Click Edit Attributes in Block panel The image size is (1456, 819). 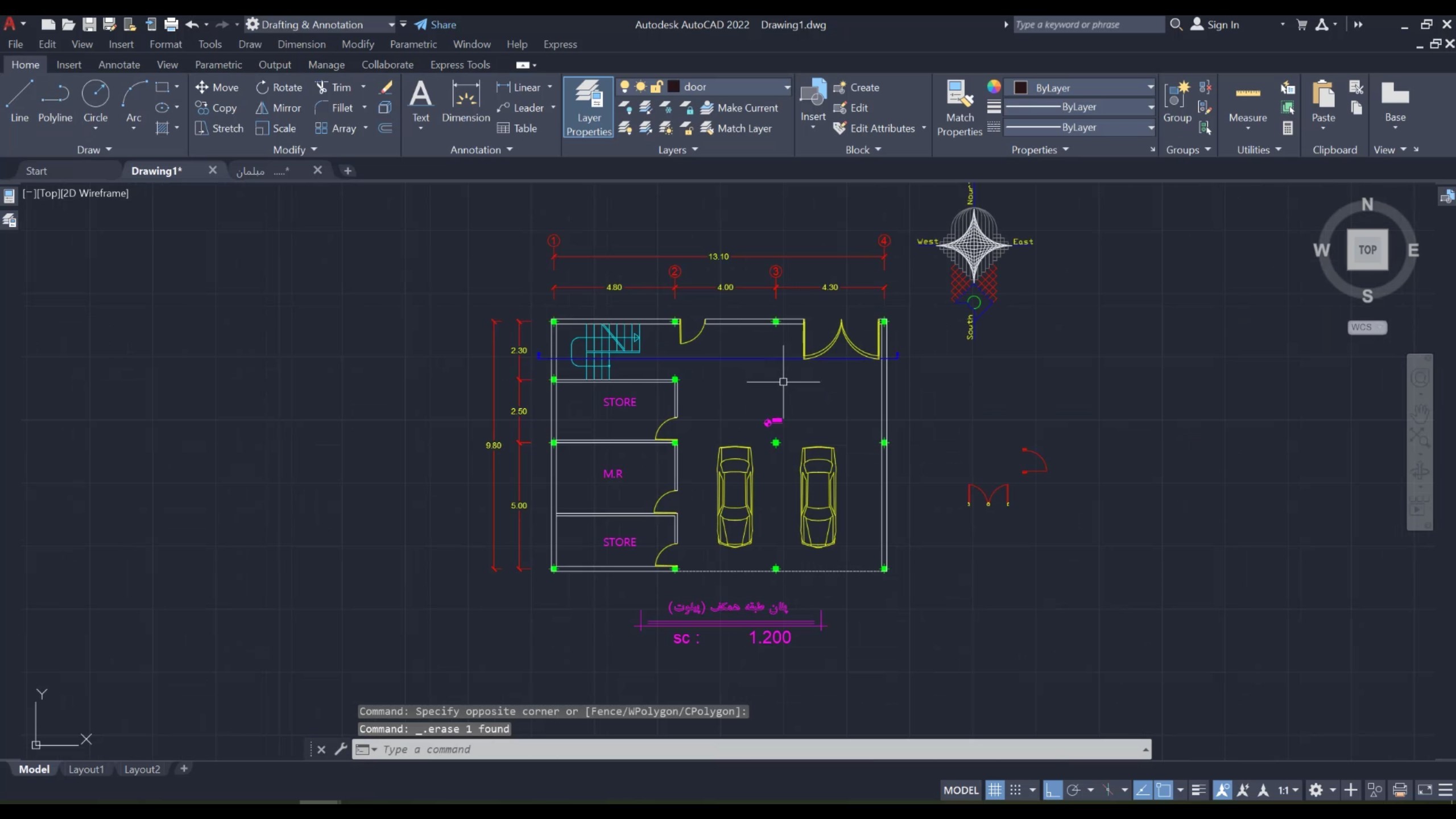(x=874, y=128)
